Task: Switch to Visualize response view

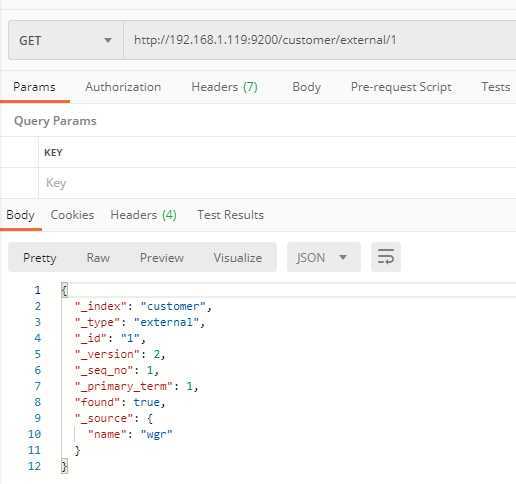Action: click(x=238, y=258)
